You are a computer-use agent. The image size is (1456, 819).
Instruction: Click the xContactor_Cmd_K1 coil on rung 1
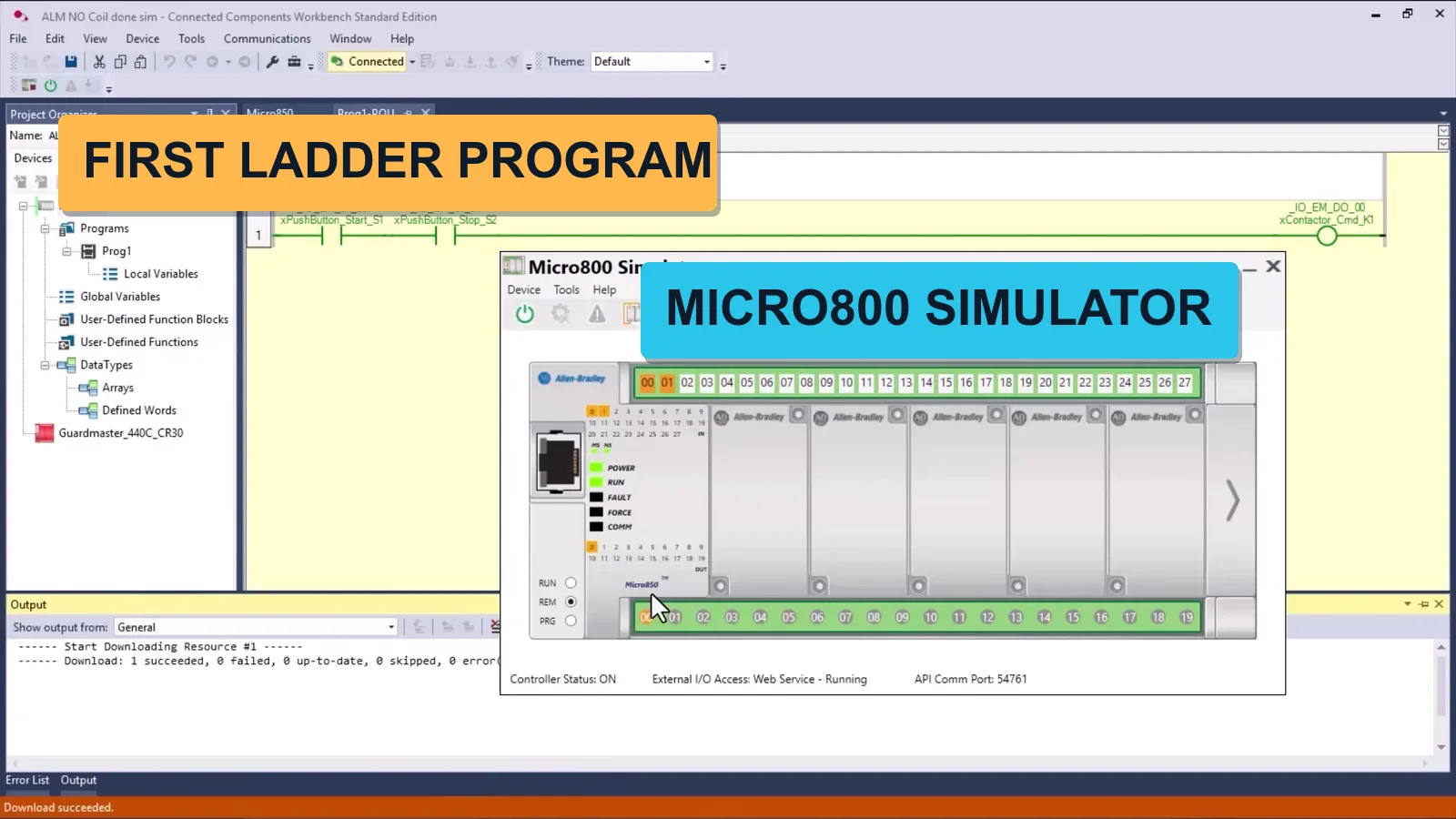point(1327,236)
